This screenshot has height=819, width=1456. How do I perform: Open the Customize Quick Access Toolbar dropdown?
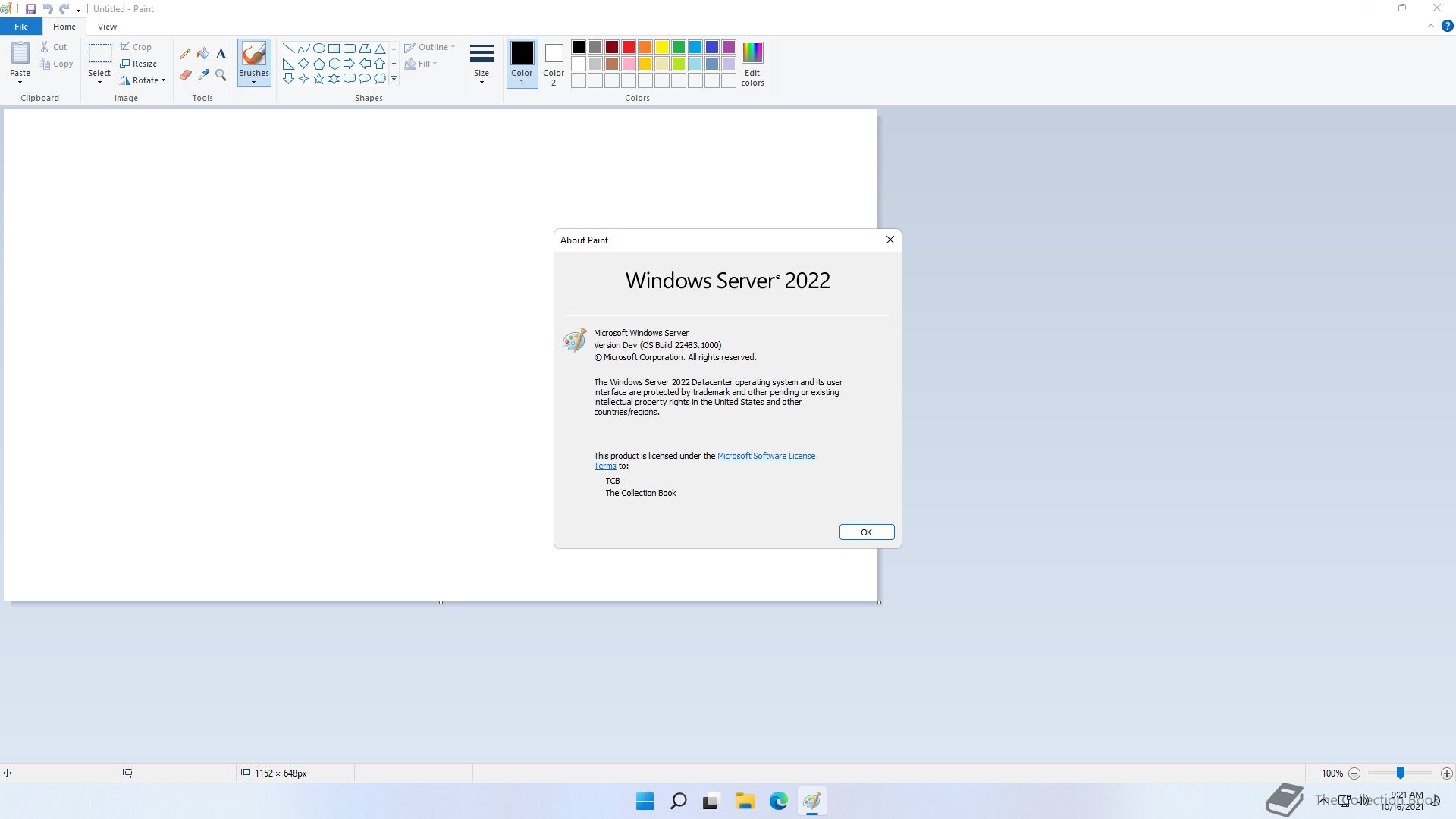tap(78, 9)
